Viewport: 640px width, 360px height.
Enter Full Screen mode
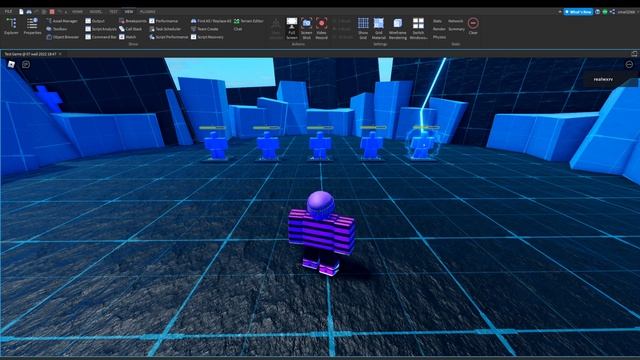[x=291, y=28]
